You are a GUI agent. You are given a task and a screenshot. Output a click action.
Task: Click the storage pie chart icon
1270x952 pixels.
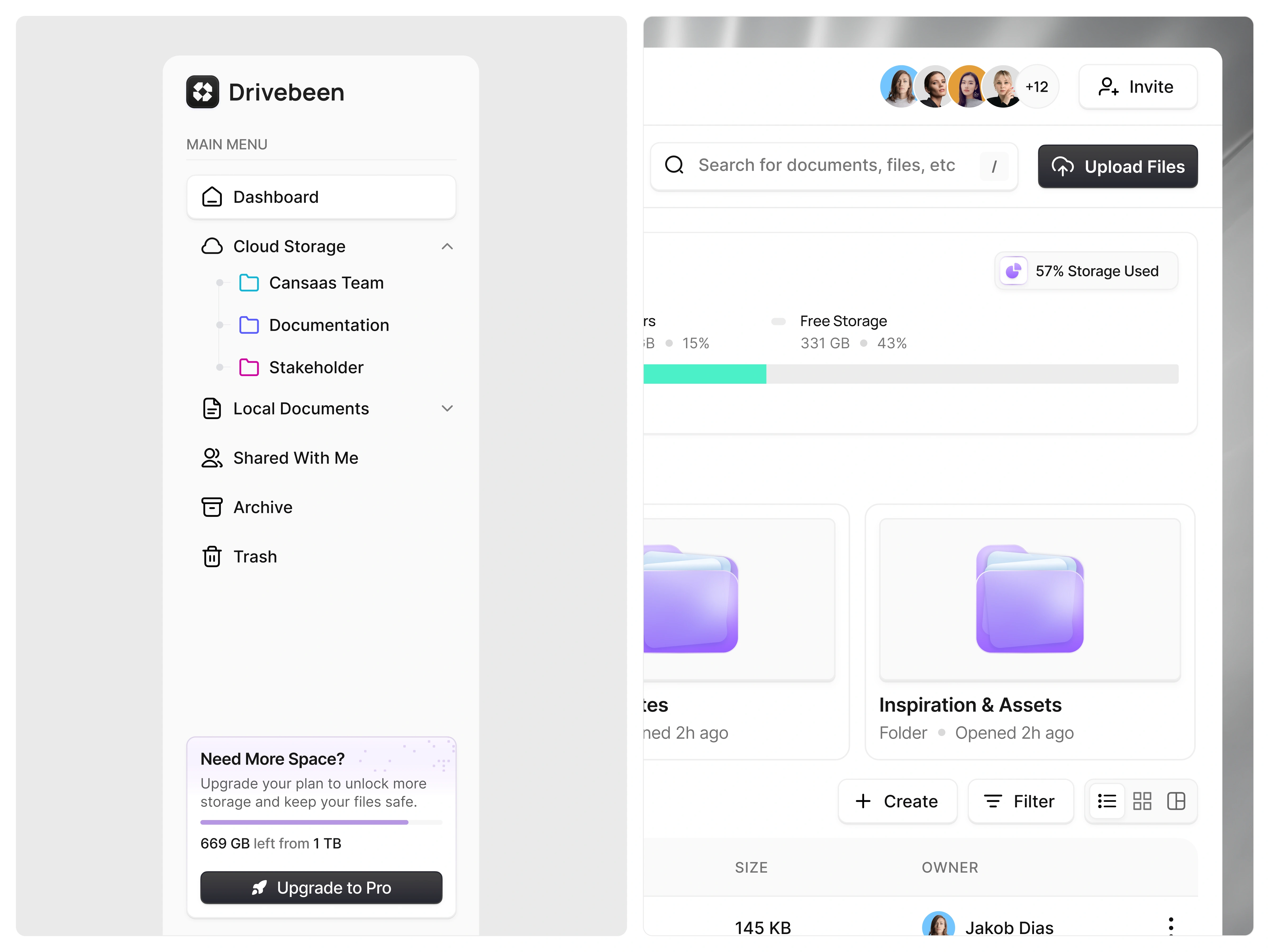click(1013, 271)
